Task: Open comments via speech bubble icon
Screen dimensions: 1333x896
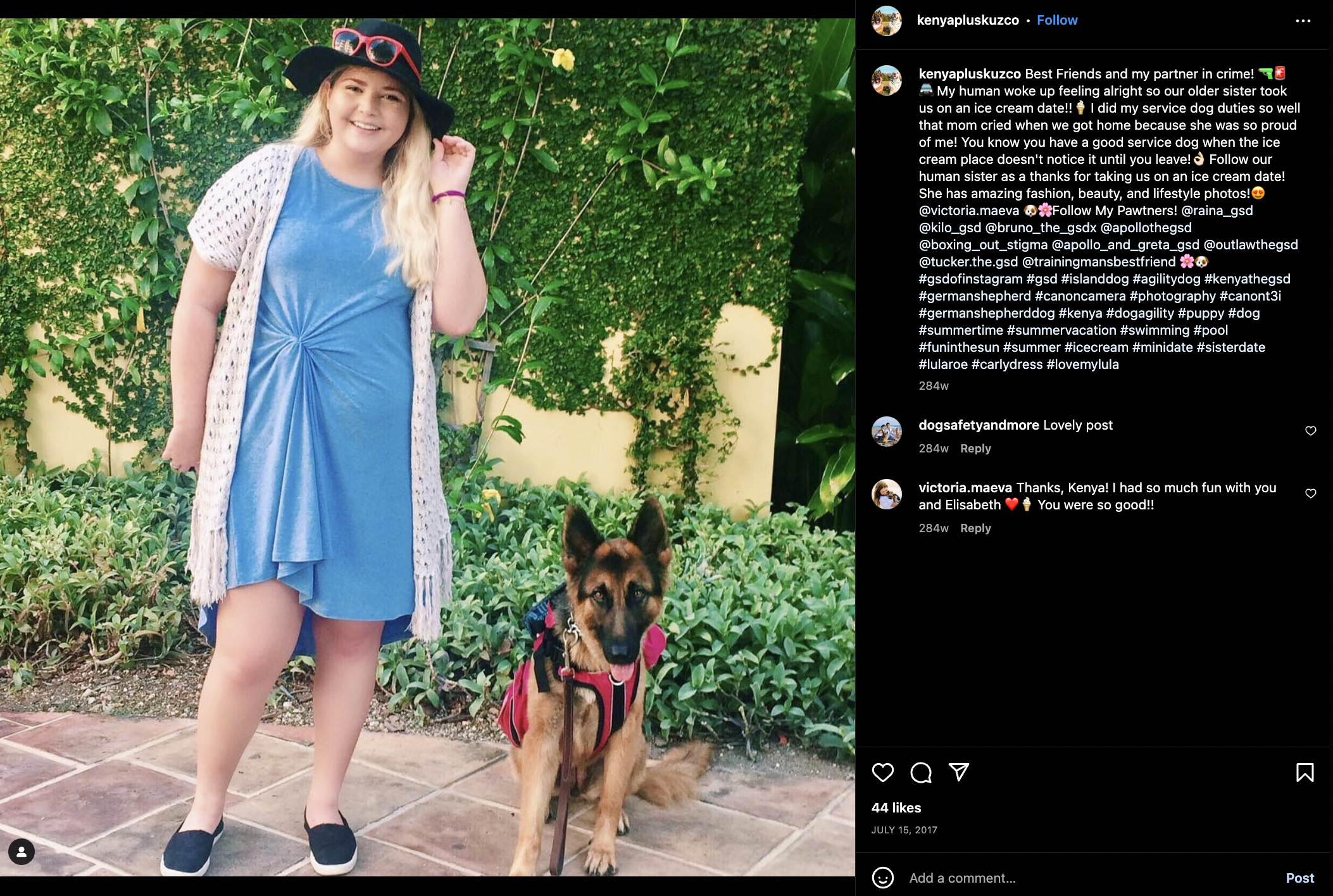Action: point(921,773)
